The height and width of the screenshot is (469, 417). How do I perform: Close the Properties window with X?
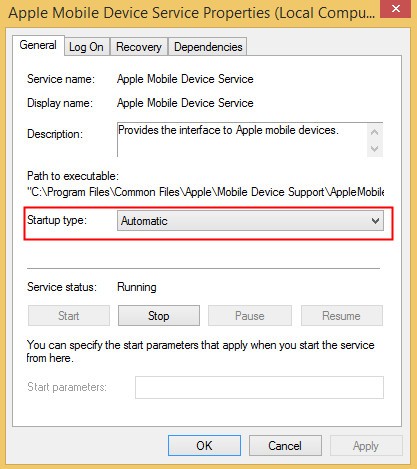396,9
